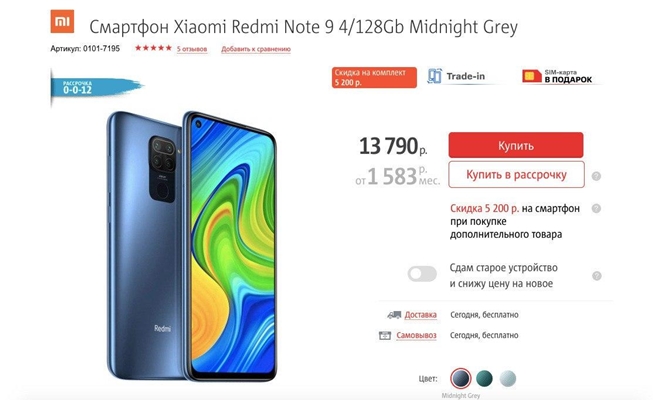Click the orange Mi brand logo
The width and height of the screenshot is (653, 400).
pyautogui.click(x=62, y=21)
